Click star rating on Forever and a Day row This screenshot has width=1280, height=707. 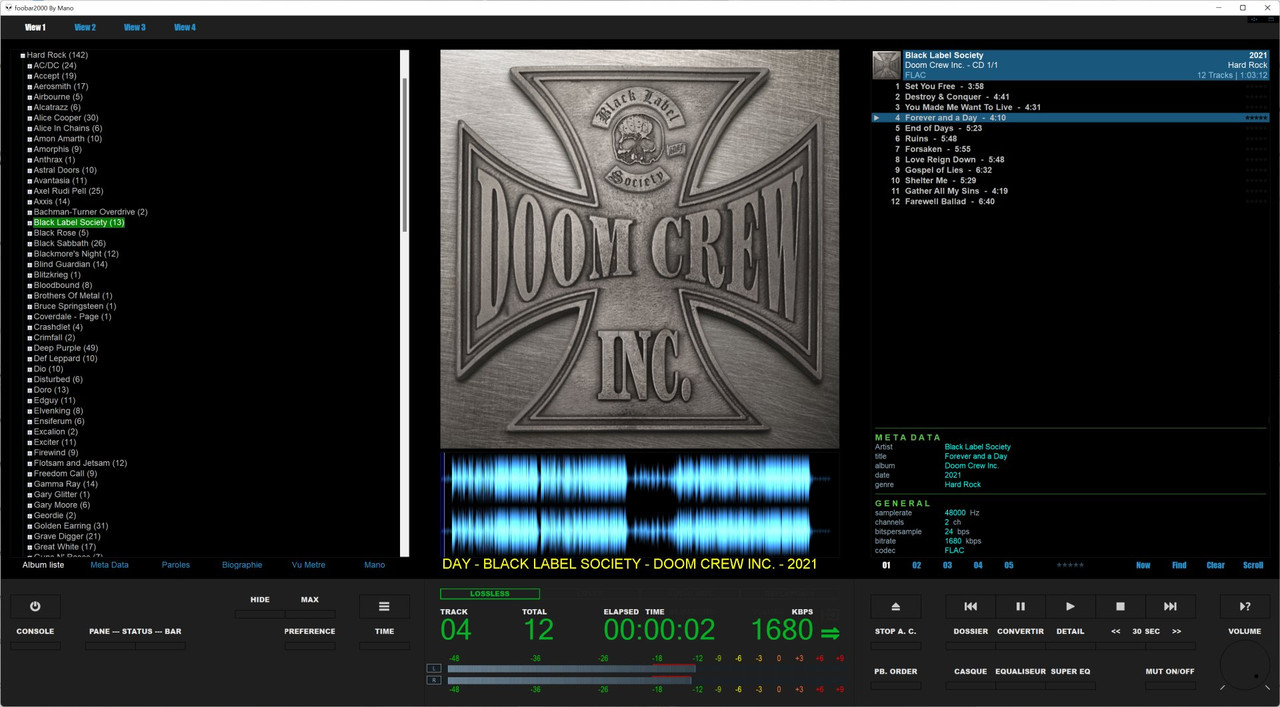tap(1256, 118)
